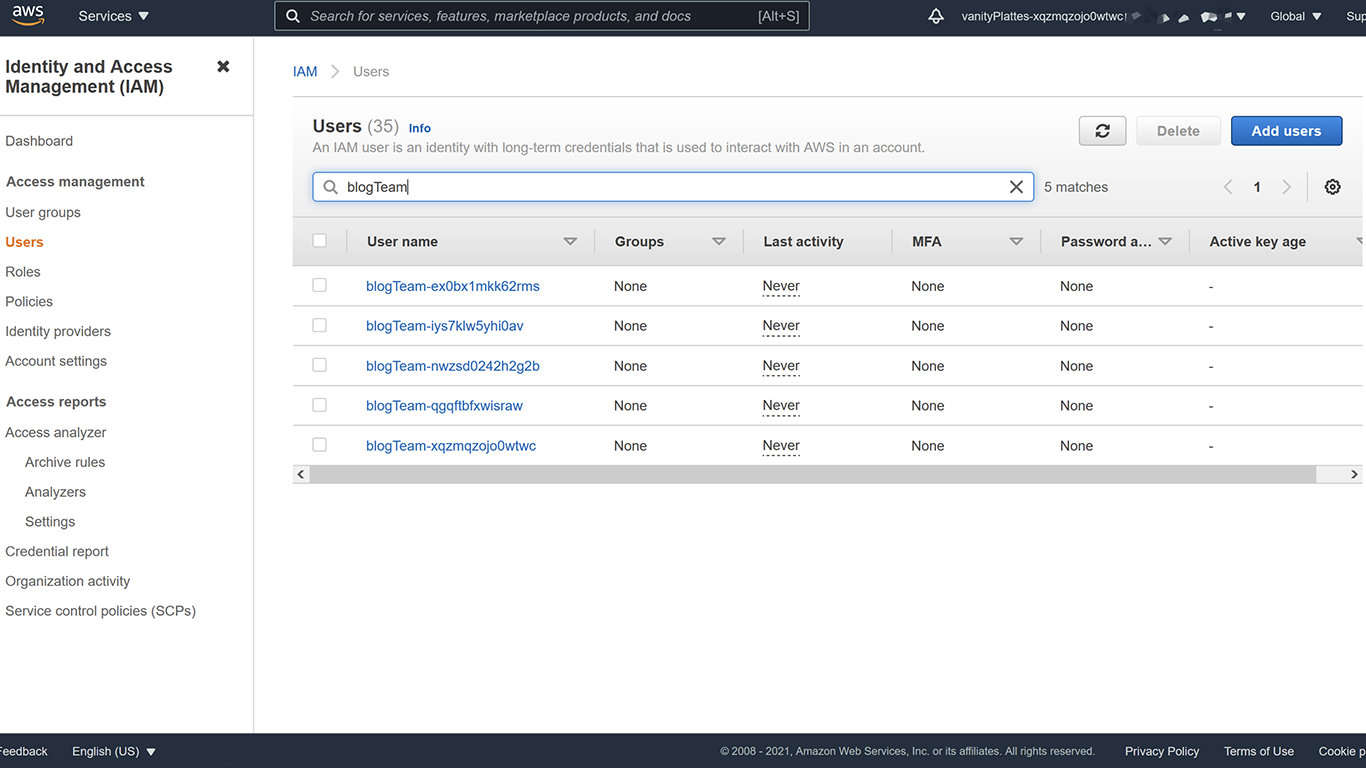Sort by MFA column arrow
1366x768 pixels.
coord(1016,242)
